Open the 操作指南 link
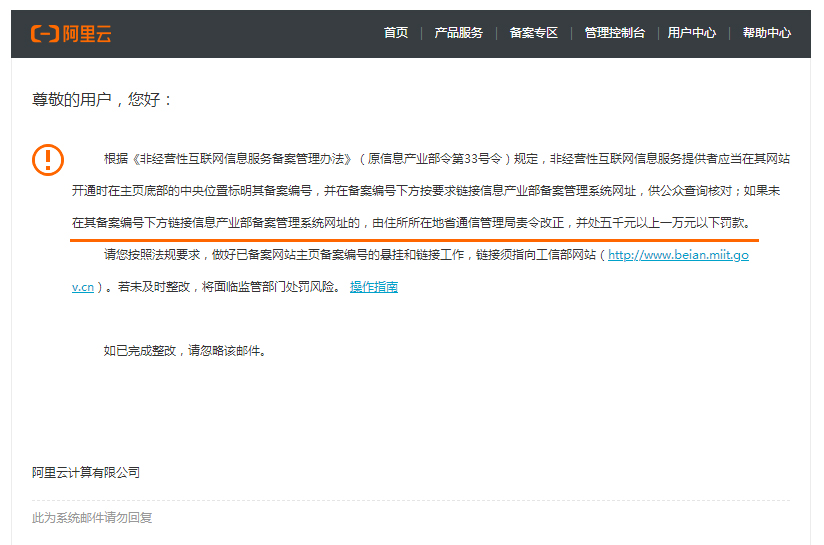Screen dimensions: 824x545 point(373,287)
